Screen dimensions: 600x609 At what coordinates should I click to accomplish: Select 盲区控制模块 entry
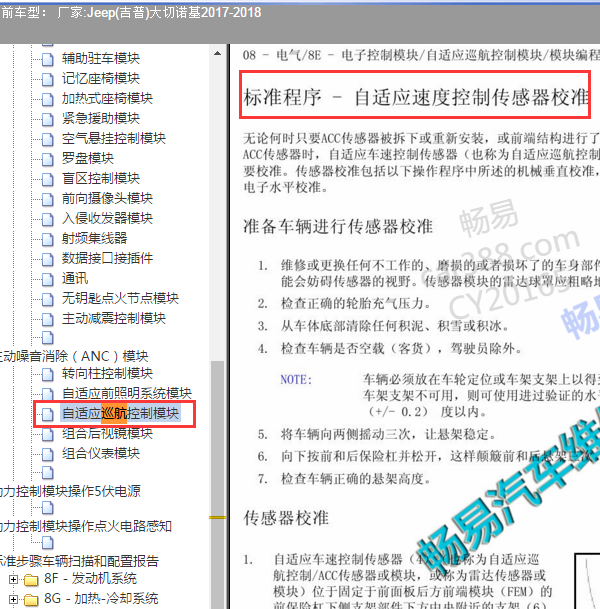[101, 179]
